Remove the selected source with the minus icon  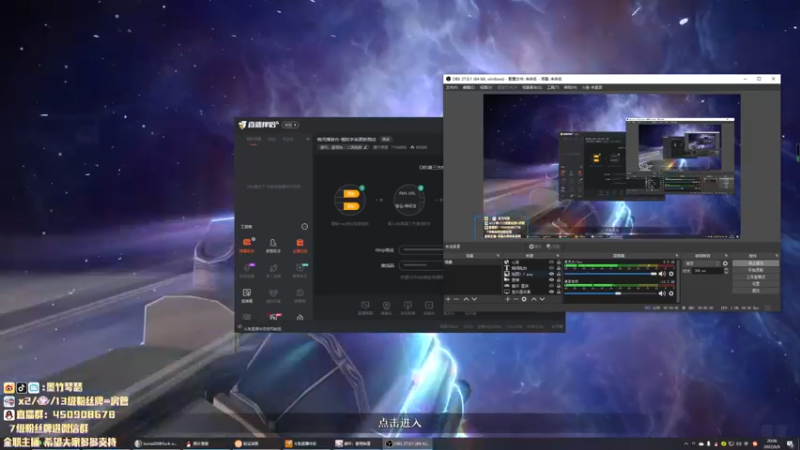coord(516,299)
